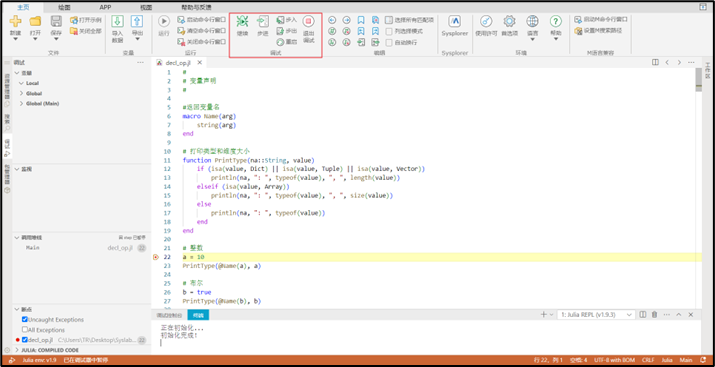
Task: Enable the 自动换行 checkbox
Action: 389,42
